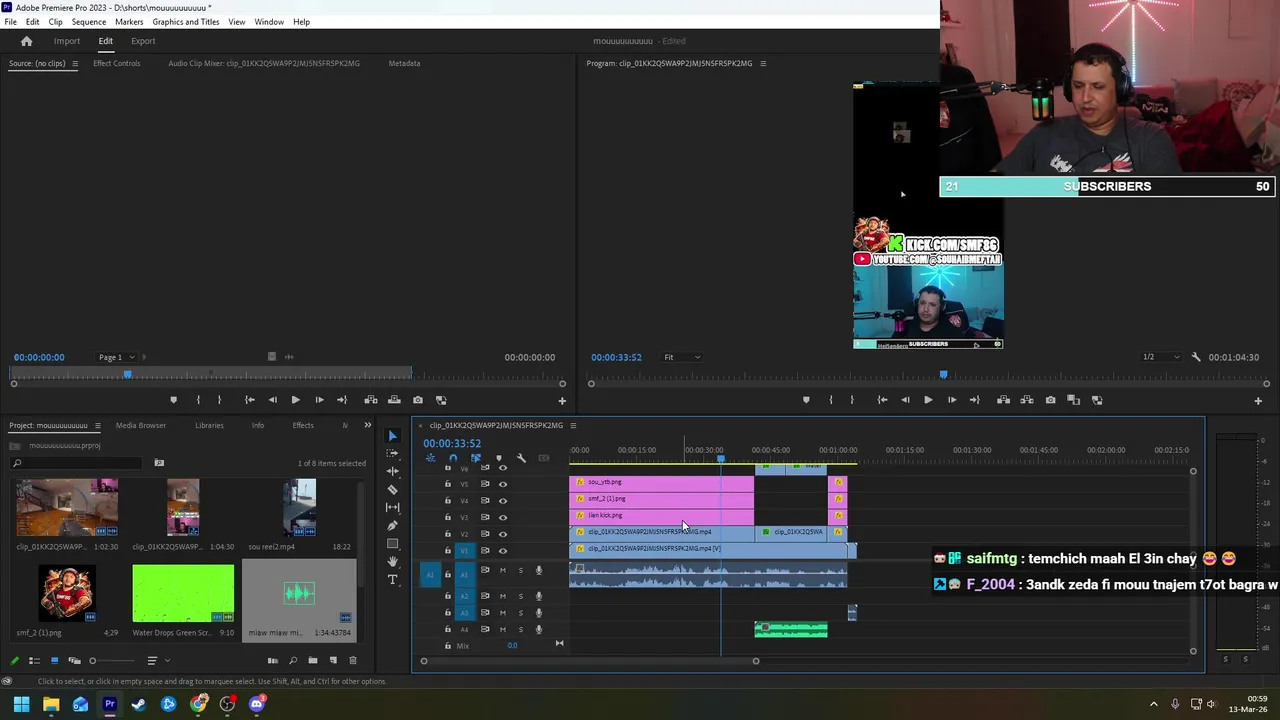Solo audio track A2
The height and width of the screenshot is (720, 1280).
[520, 596]
